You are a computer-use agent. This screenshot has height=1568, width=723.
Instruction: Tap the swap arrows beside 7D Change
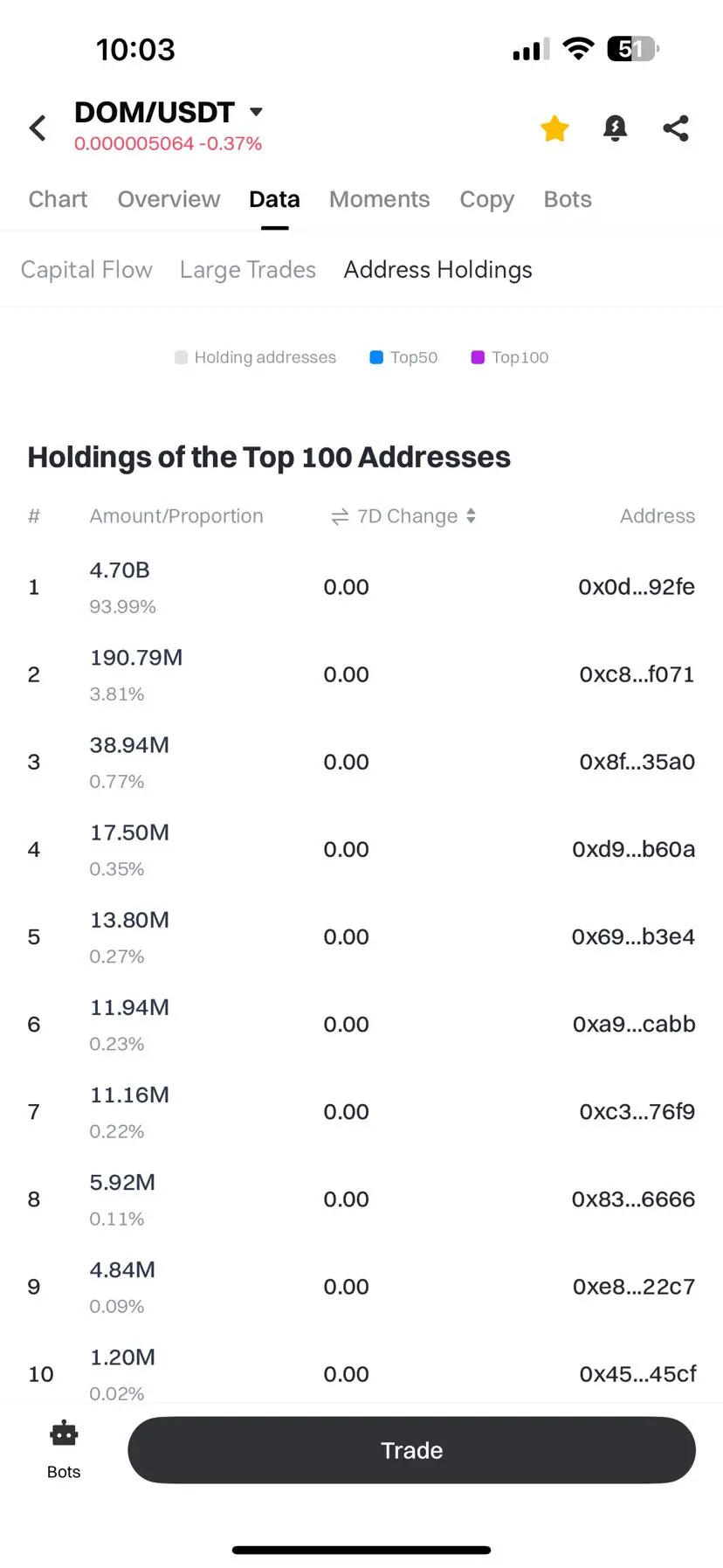coord(340,517)
